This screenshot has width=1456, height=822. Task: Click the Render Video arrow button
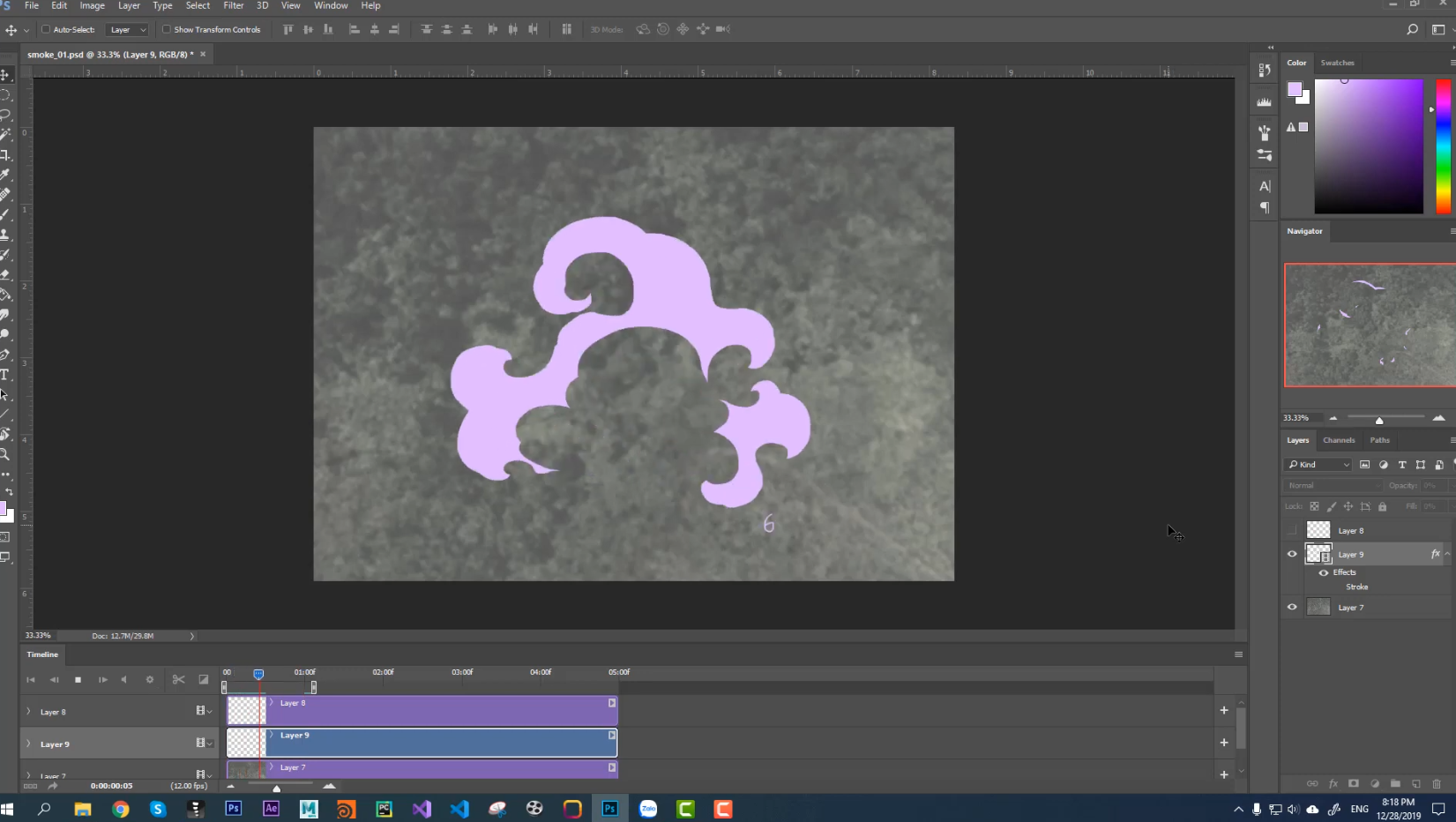53,786
